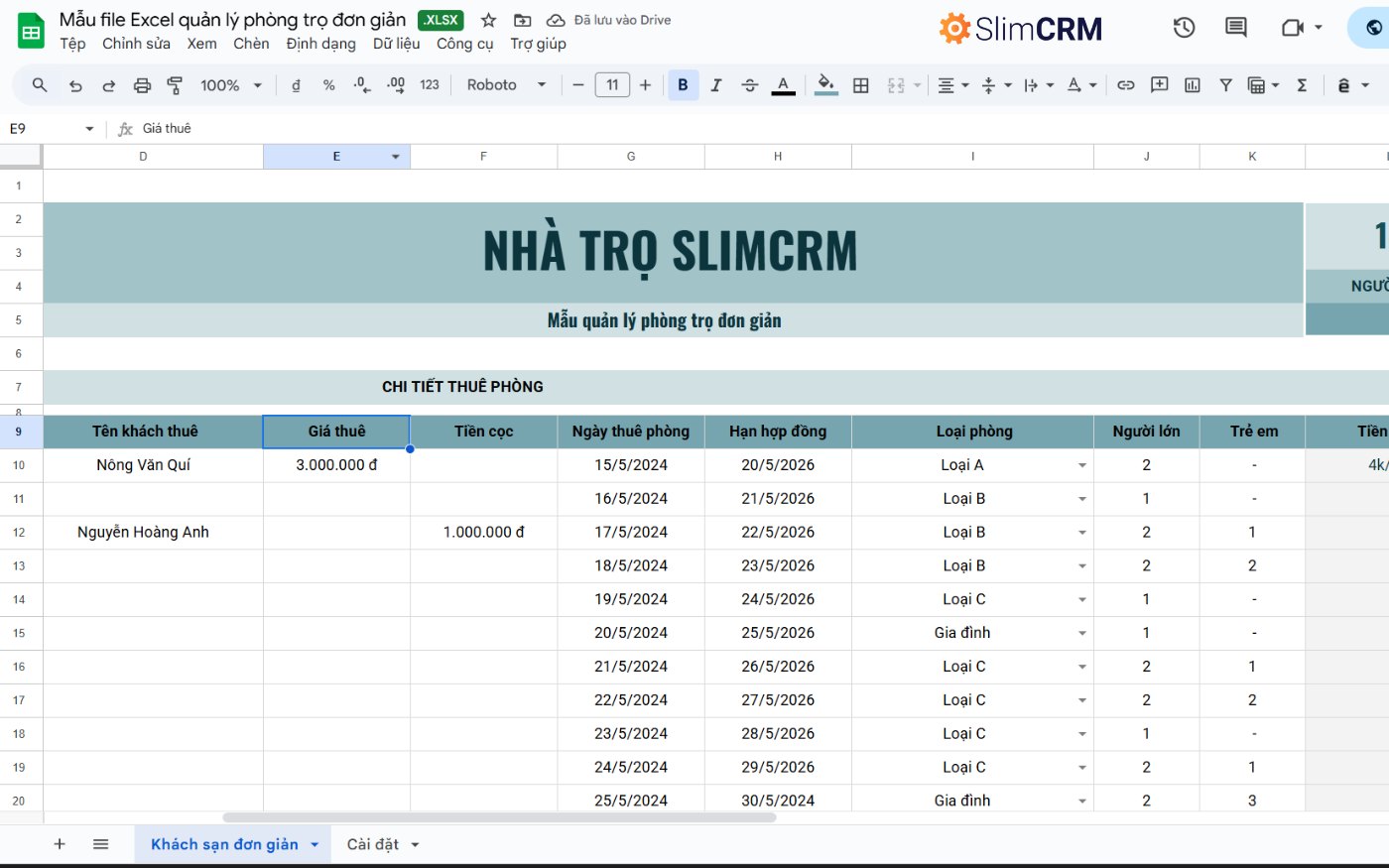The height and width of the screenshot is (868, 1389).
Task: Toggle bold formatting off
Action: (x=683, y=85)
